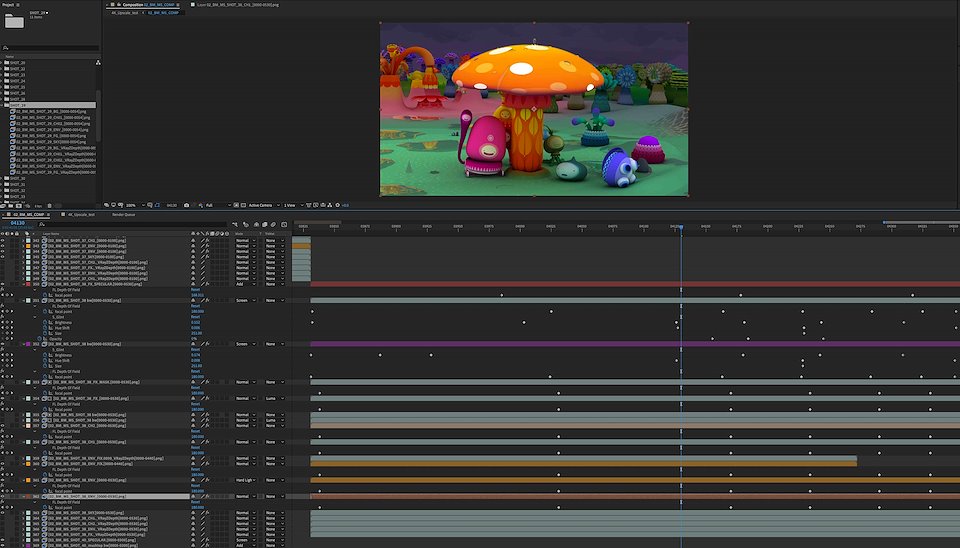Click red label swatch of layer 350

point(28,284)
